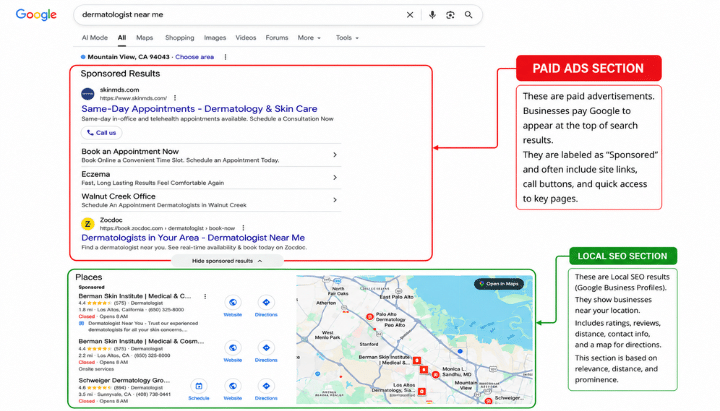Click Schedule icon for Schweiger Dermatology
The height and width of the screenshot is (411, 720).
pyautogui.click(x=199, y=386)
